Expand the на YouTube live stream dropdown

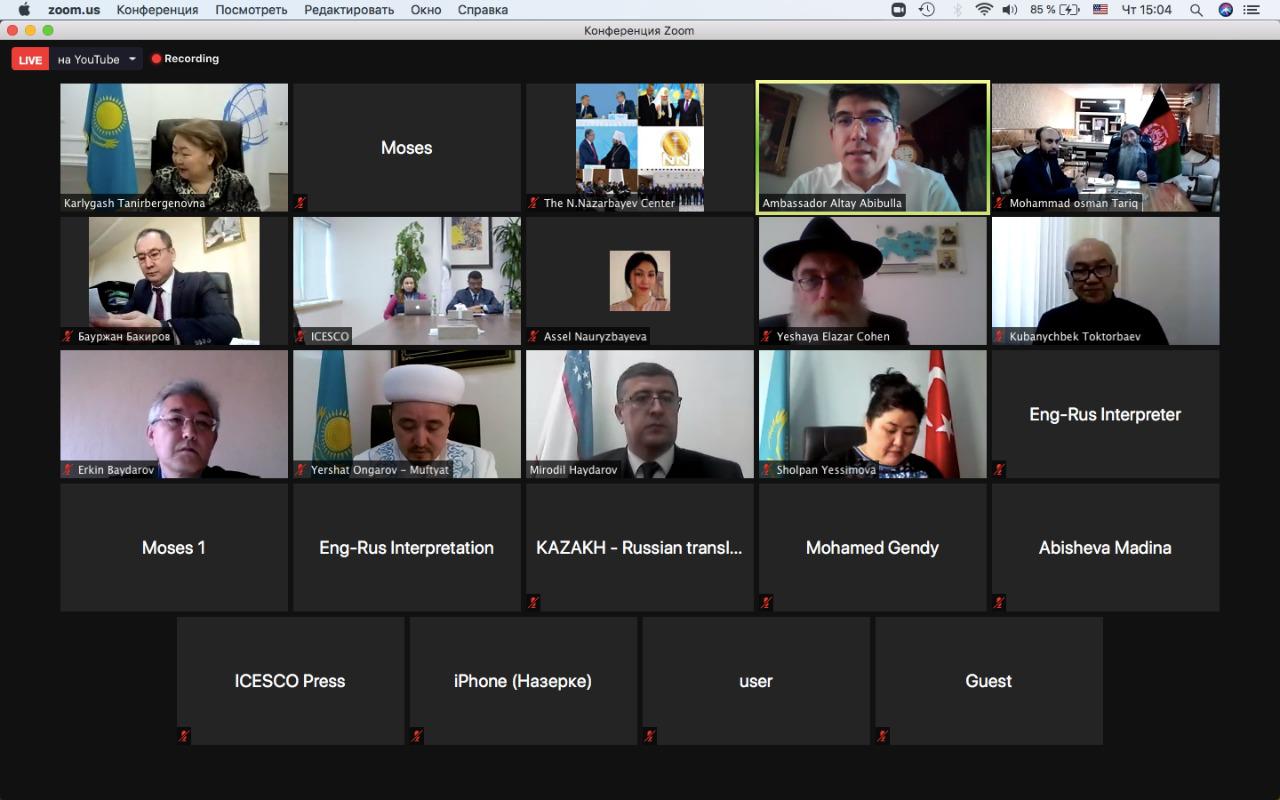coord(132,59)
